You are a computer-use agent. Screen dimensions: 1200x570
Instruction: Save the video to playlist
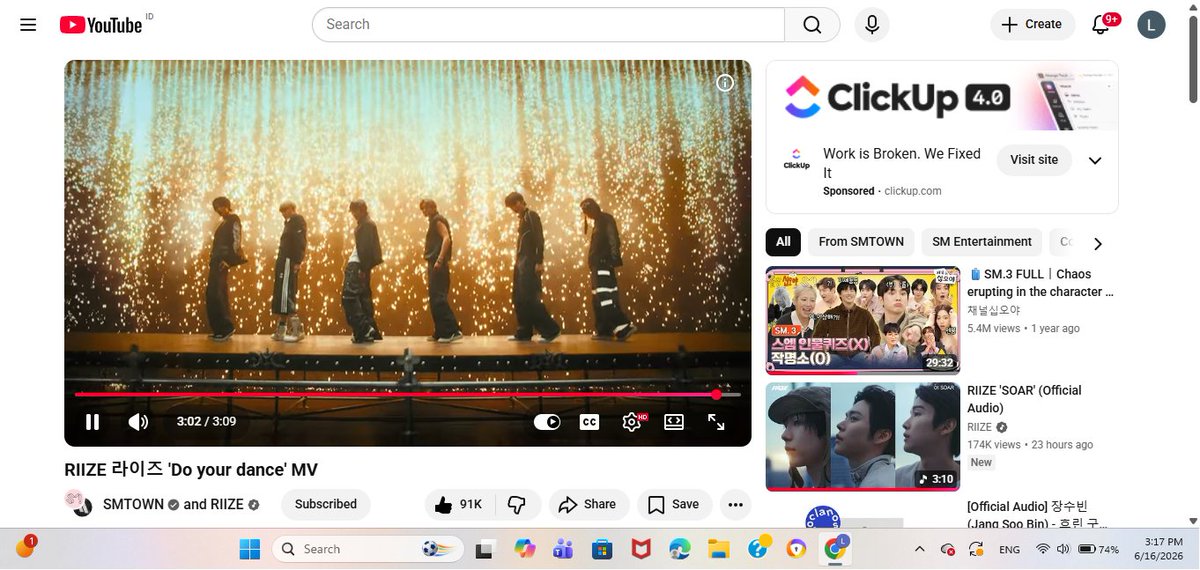point(674,505)
